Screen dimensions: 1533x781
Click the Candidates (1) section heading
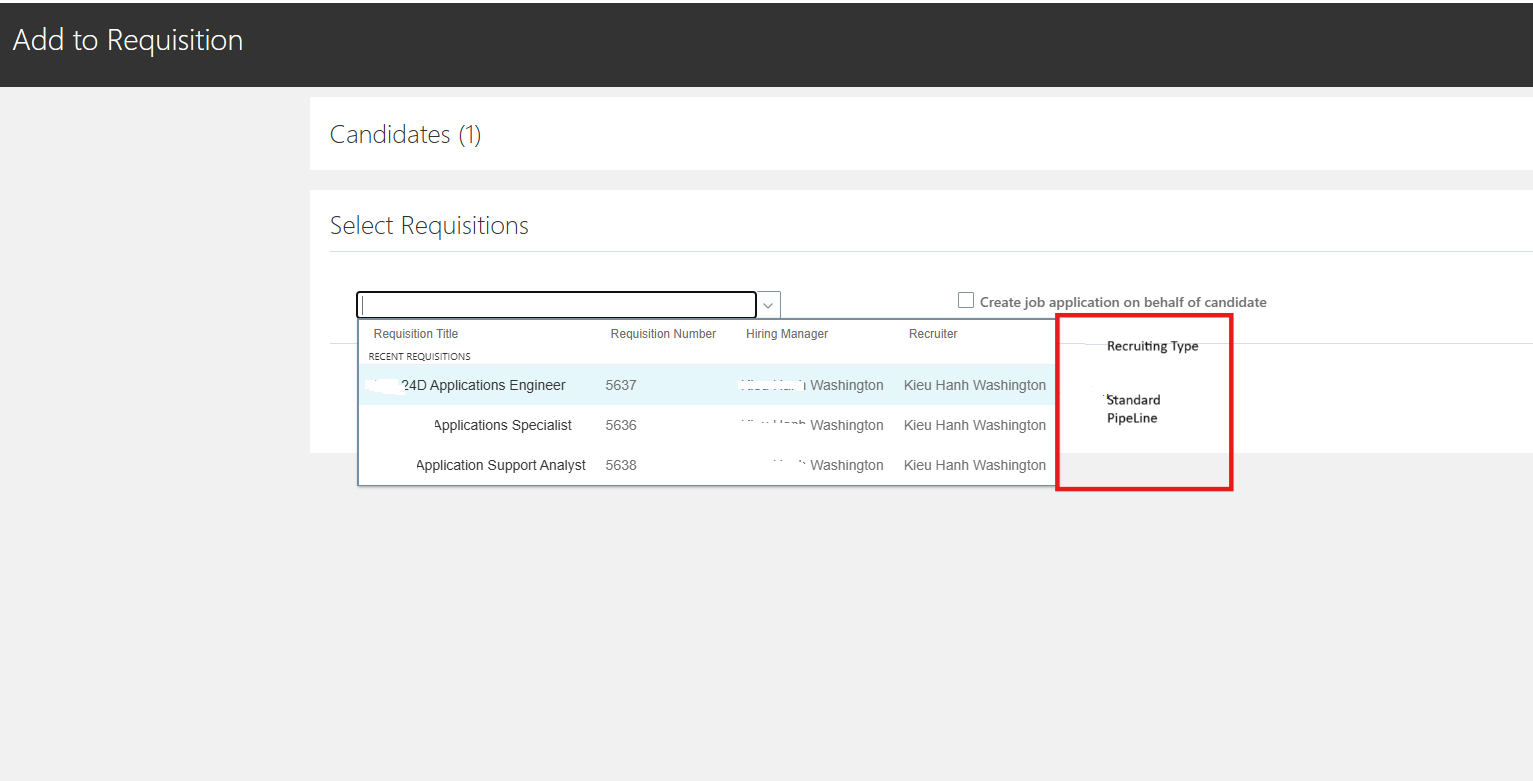[405, 133]
